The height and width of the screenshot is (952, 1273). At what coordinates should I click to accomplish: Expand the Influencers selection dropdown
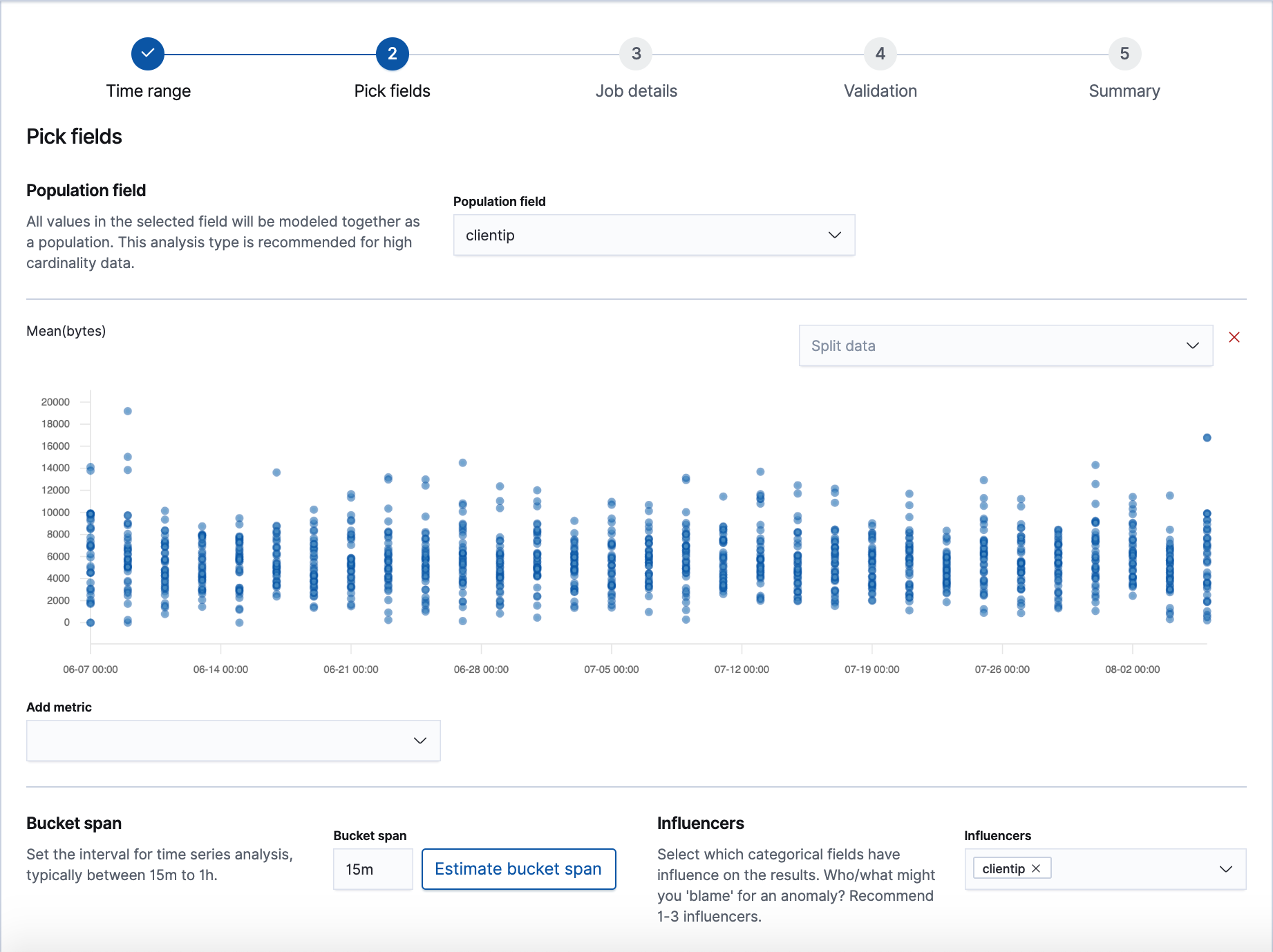coord(1225,868)
